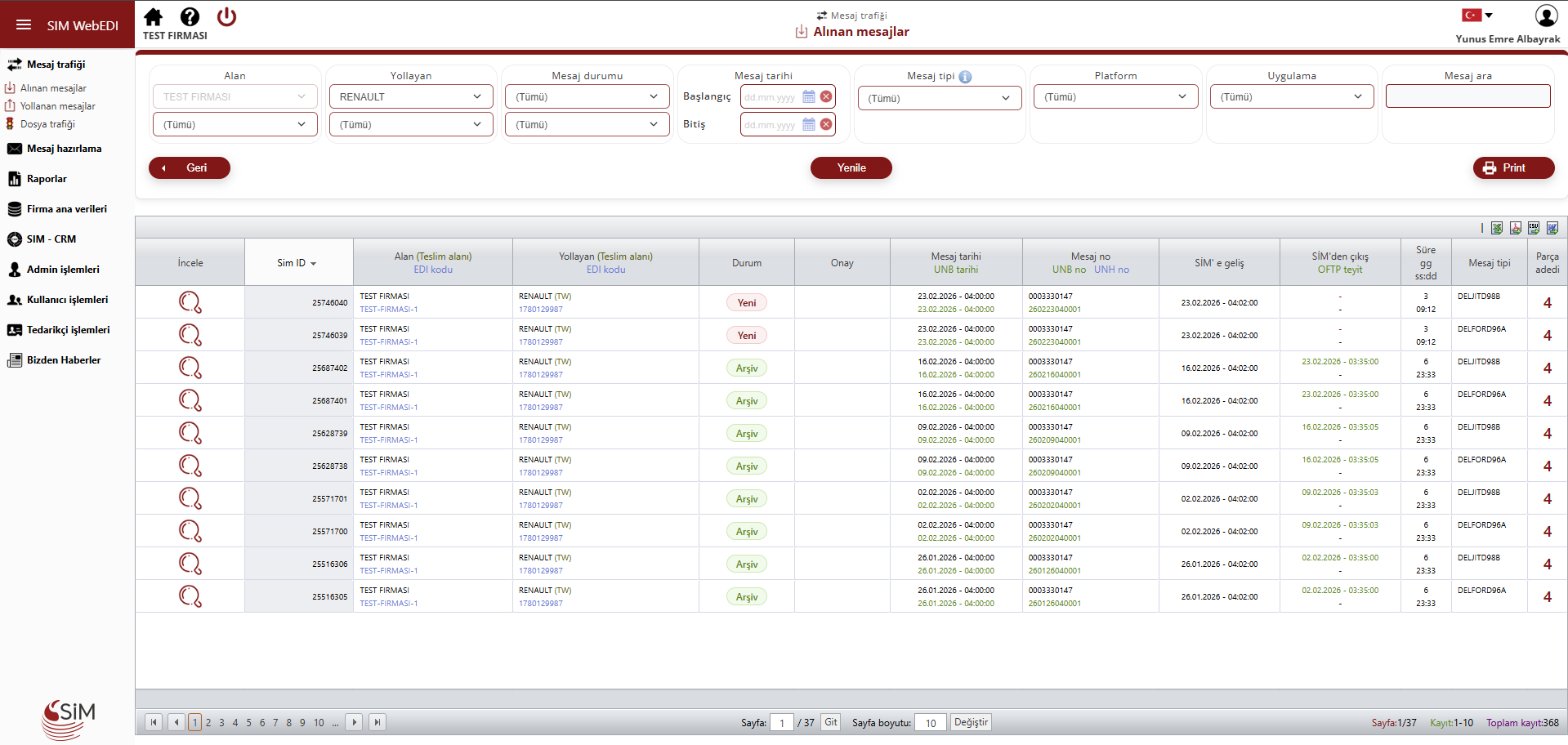Open the Platform filter dropdown
The height and width of the screenshot is (745, 1568).
click(x=1115, y=96)
